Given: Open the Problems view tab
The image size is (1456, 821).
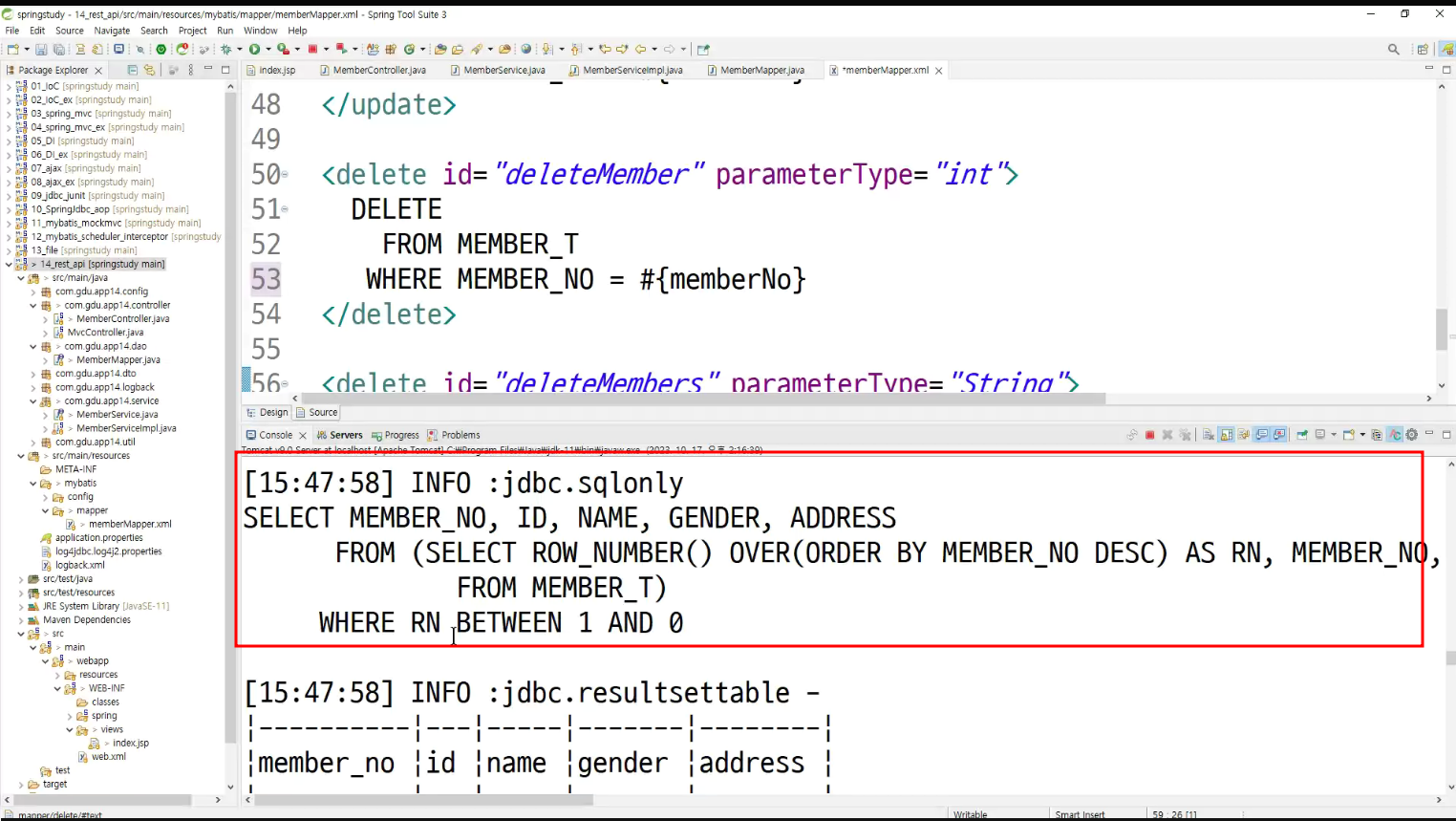Looking at the screenshot, I should click(x=454, y=435).
